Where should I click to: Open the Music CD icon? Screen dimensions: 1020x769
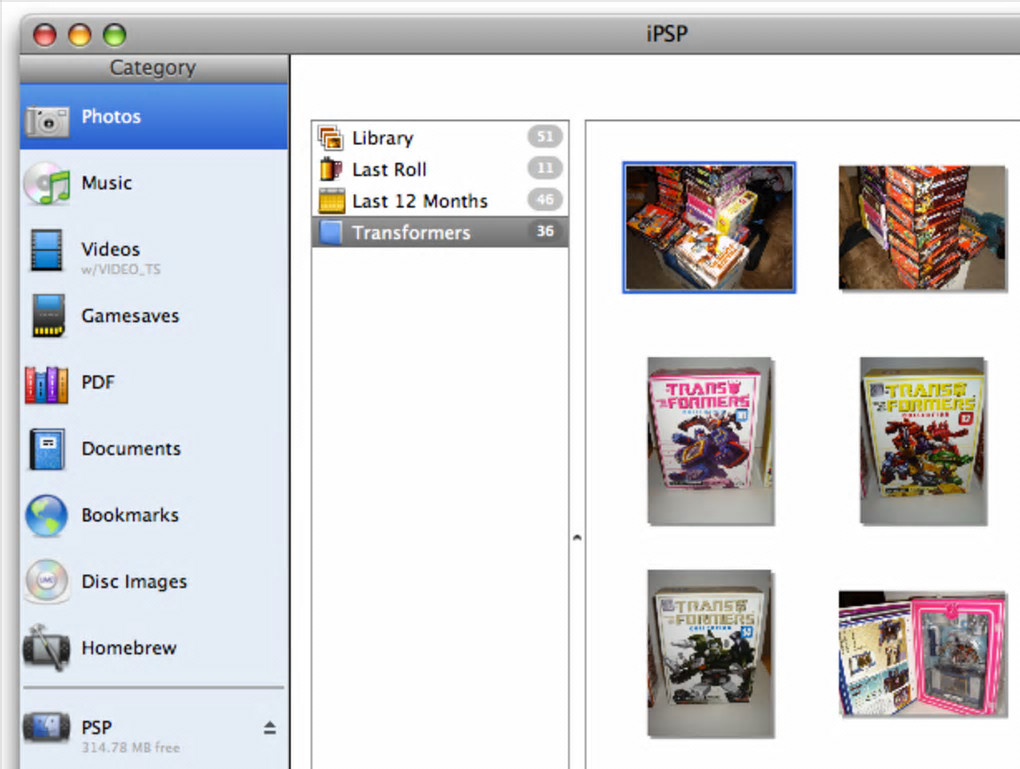[x=47, y=183]
